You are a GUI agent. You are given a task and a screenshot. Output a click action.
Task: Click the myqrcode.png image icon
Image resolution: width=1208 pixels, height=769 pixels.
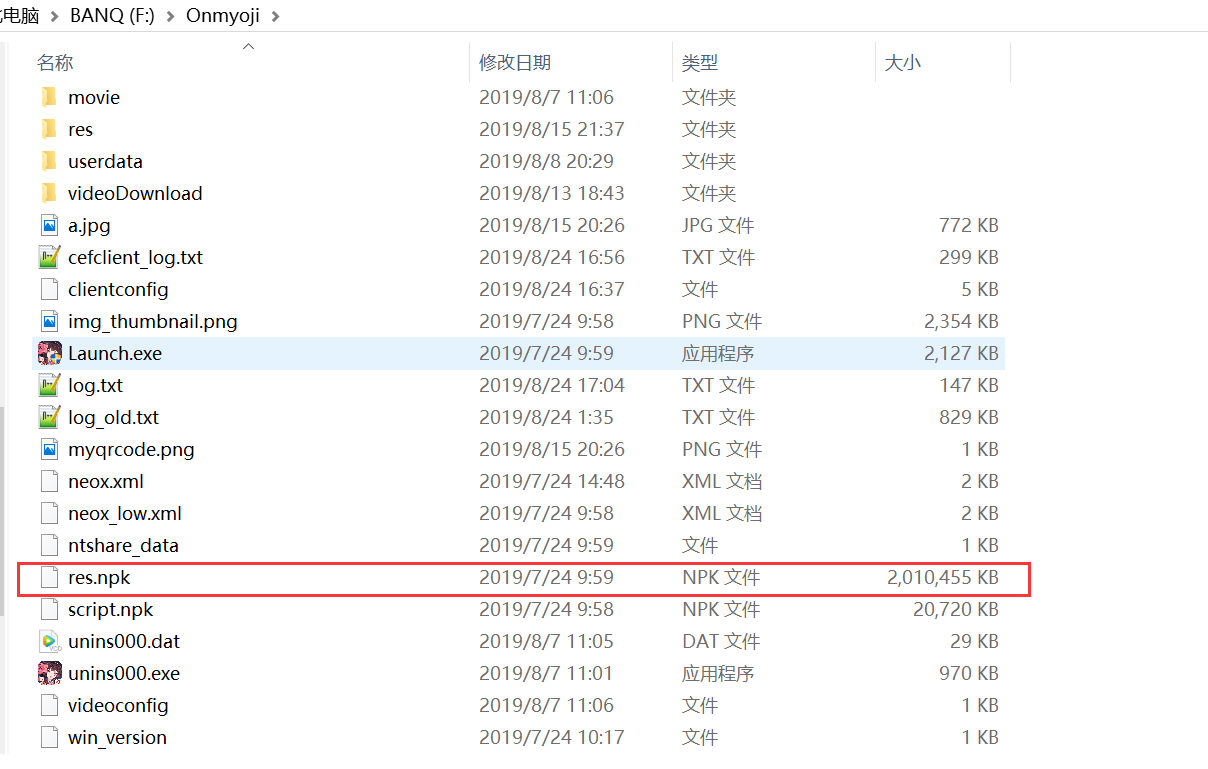(49, 449)
